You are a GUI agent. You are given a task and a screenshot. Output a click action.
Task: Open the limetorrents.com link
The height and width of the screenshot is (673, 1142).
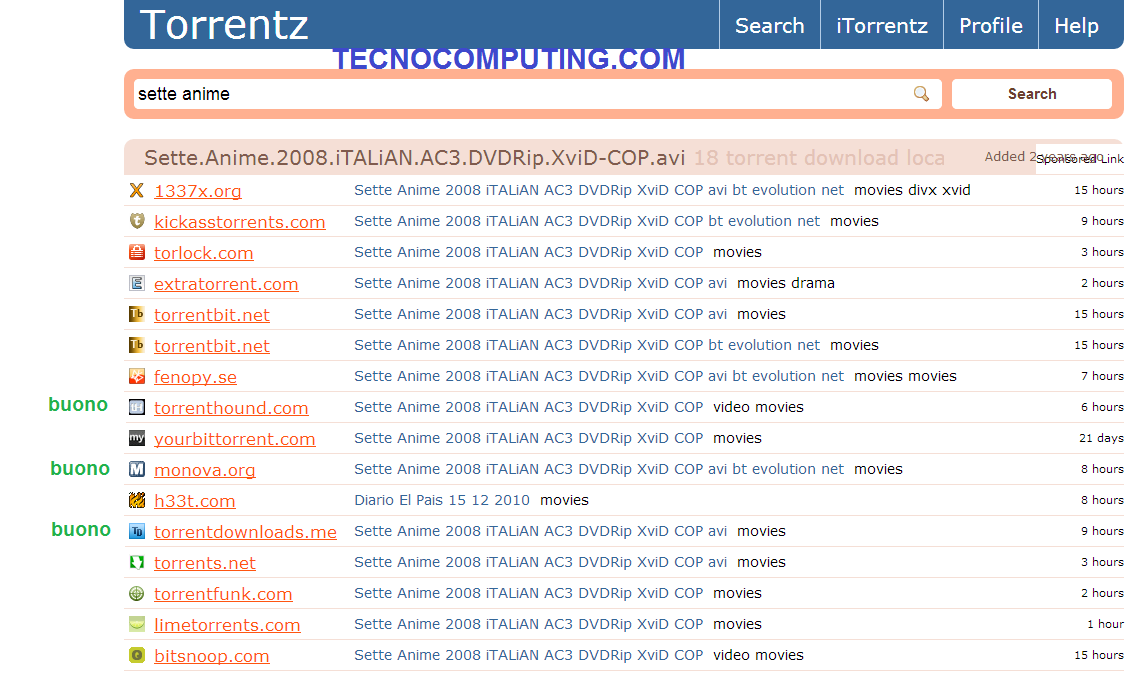coord(227,625)
